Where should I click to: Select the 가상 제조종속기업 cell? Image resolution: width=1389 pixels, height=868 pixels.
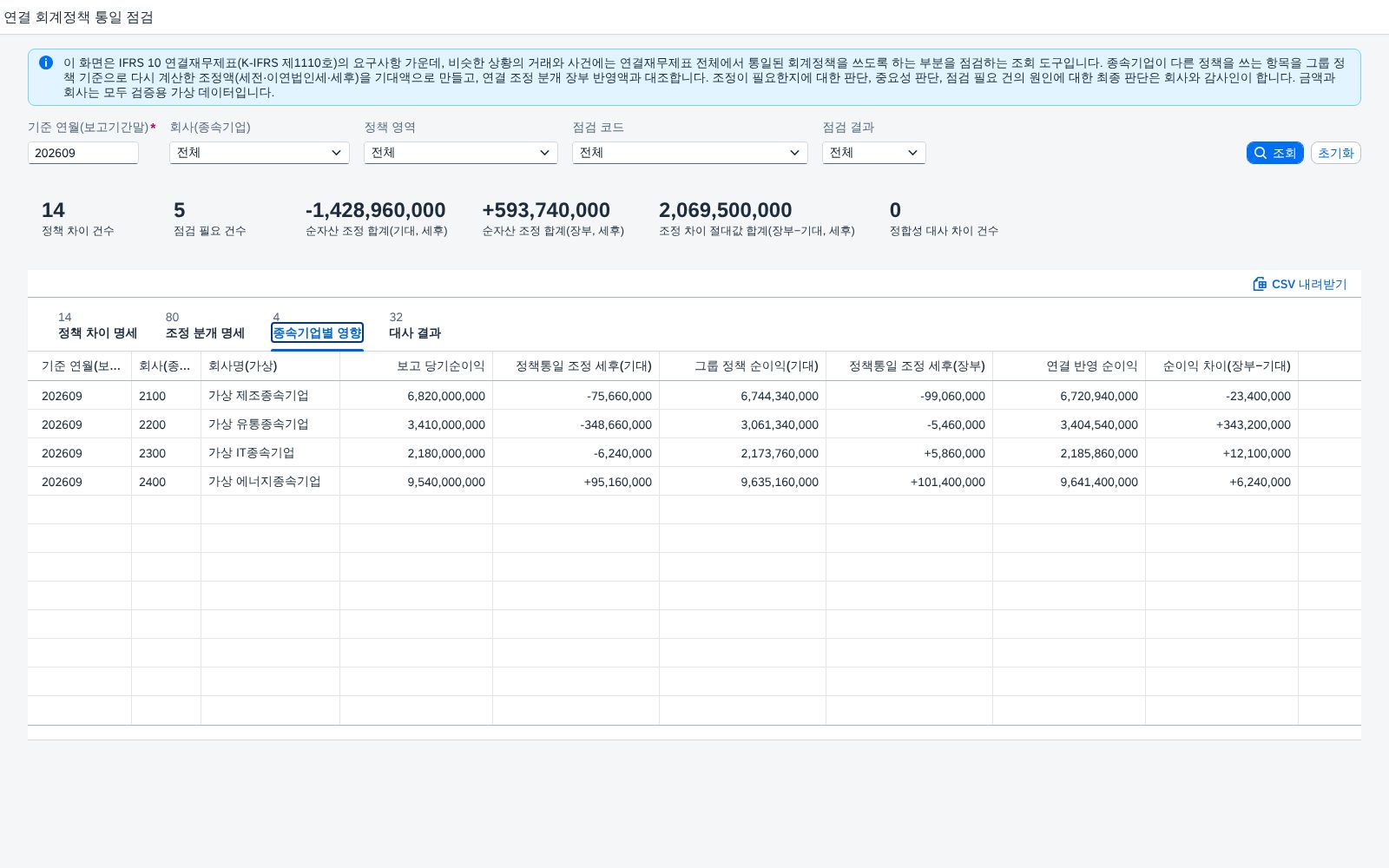271,396
